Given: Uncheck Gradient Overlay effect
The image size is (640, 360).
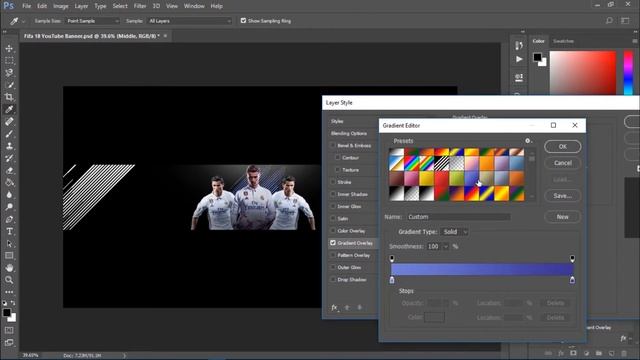Looking at the screenshot, I should [333, 243].
